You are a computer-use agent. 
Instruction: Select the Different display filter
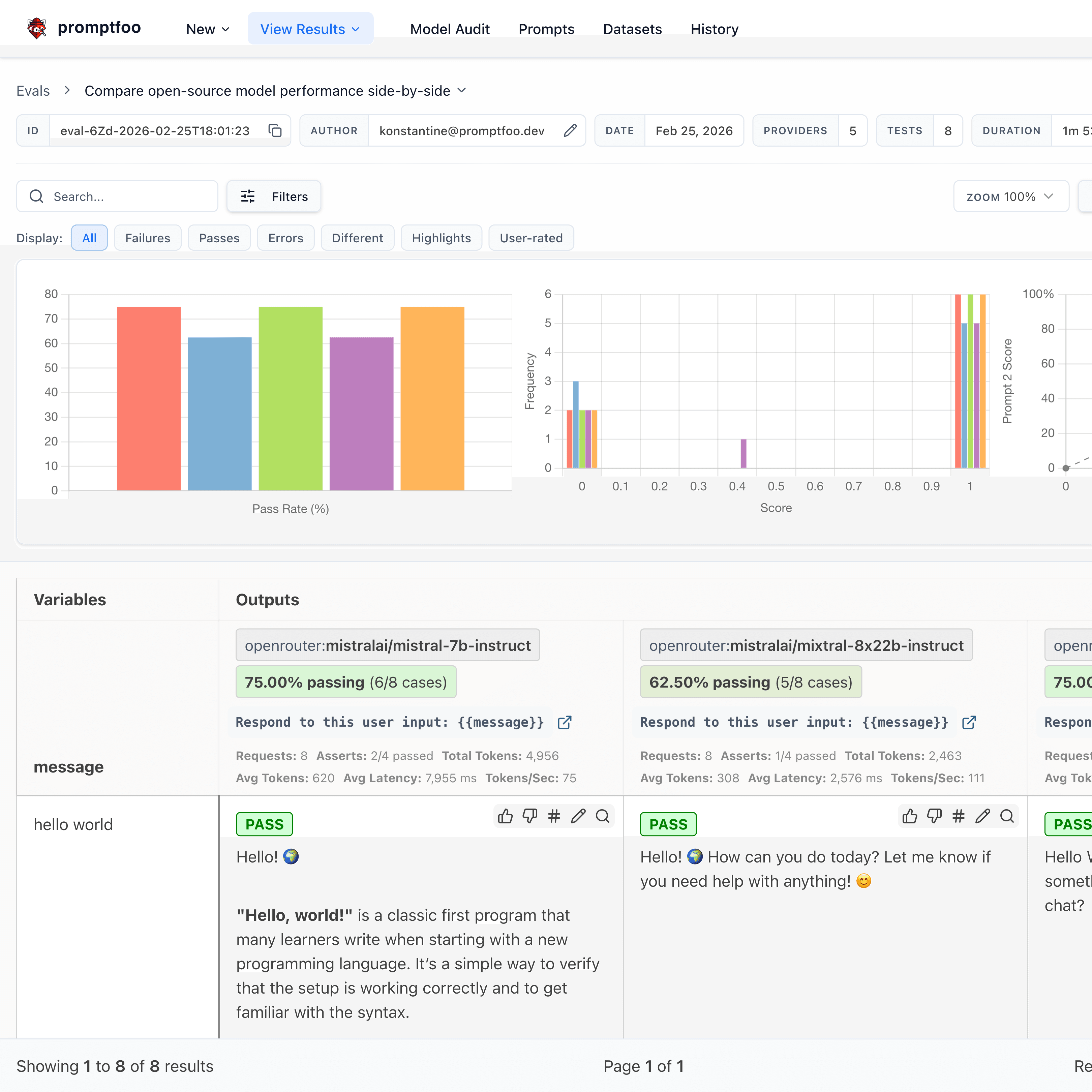pos(357,238)
